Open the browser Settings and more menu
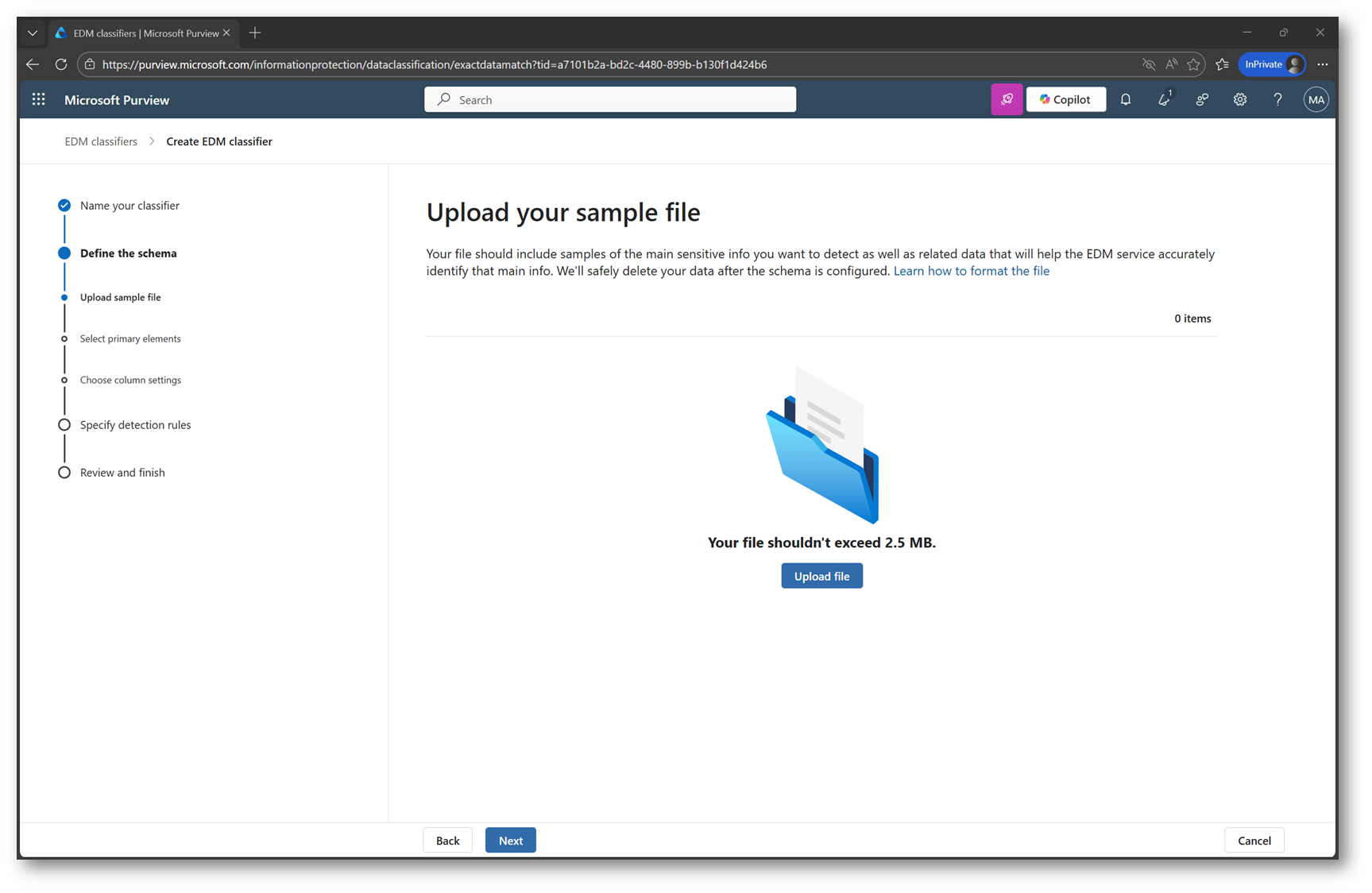The width and height of the screenshot is (1372, 893). coord(1322,64)
